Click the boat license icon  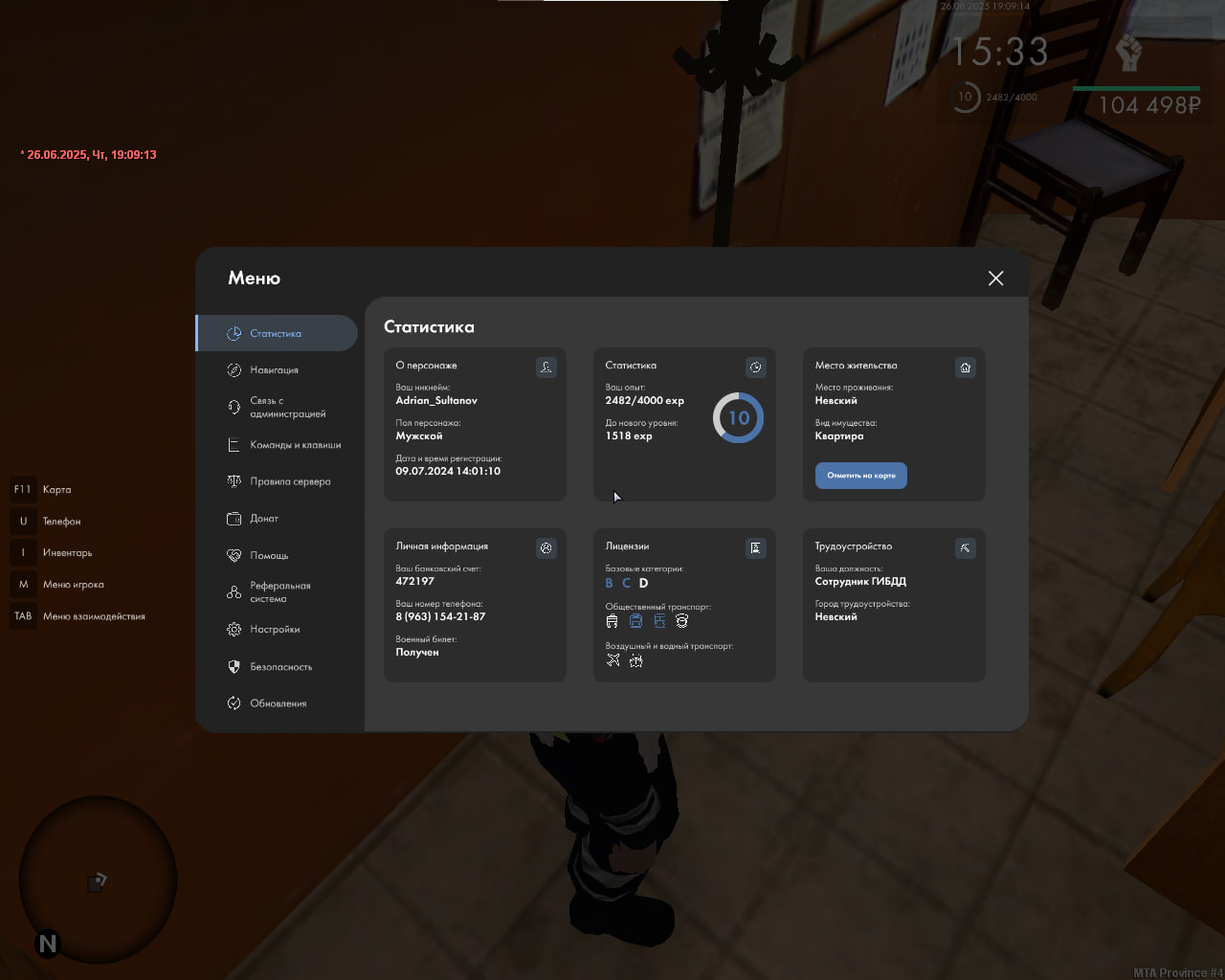[x=635, y=660]
